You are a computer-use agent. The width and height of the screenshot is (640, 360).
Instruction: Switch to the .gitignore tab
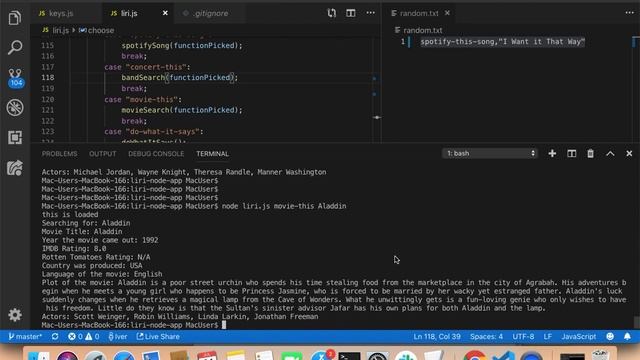point(211,13)
